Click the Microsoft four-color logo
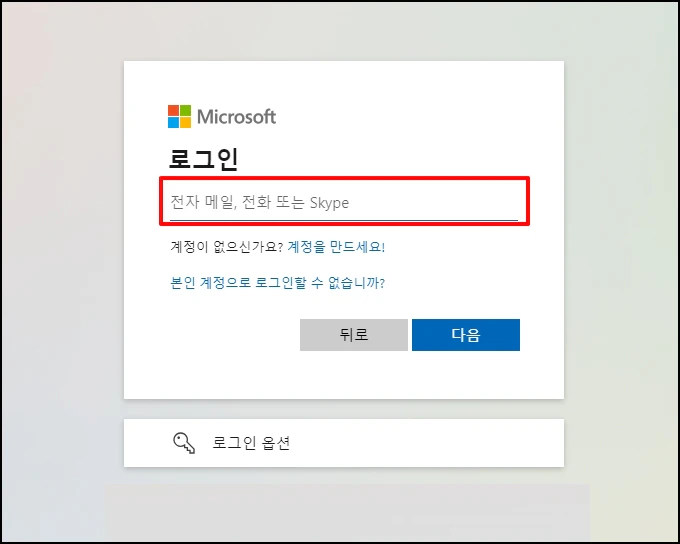The width and height of the screenshot is (680, 544). (x=180, y=116)
